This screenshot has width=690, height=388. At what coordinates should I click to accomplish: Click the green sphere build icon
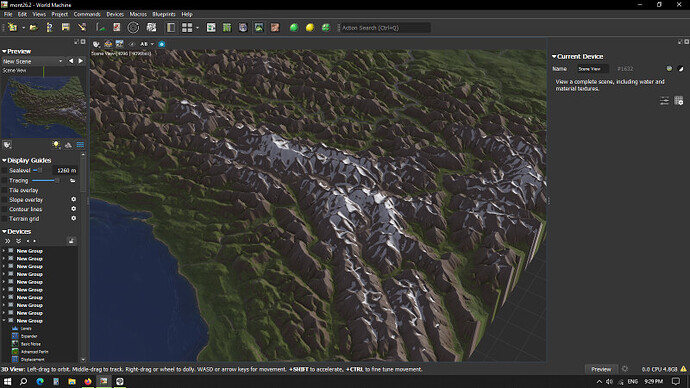294,27
